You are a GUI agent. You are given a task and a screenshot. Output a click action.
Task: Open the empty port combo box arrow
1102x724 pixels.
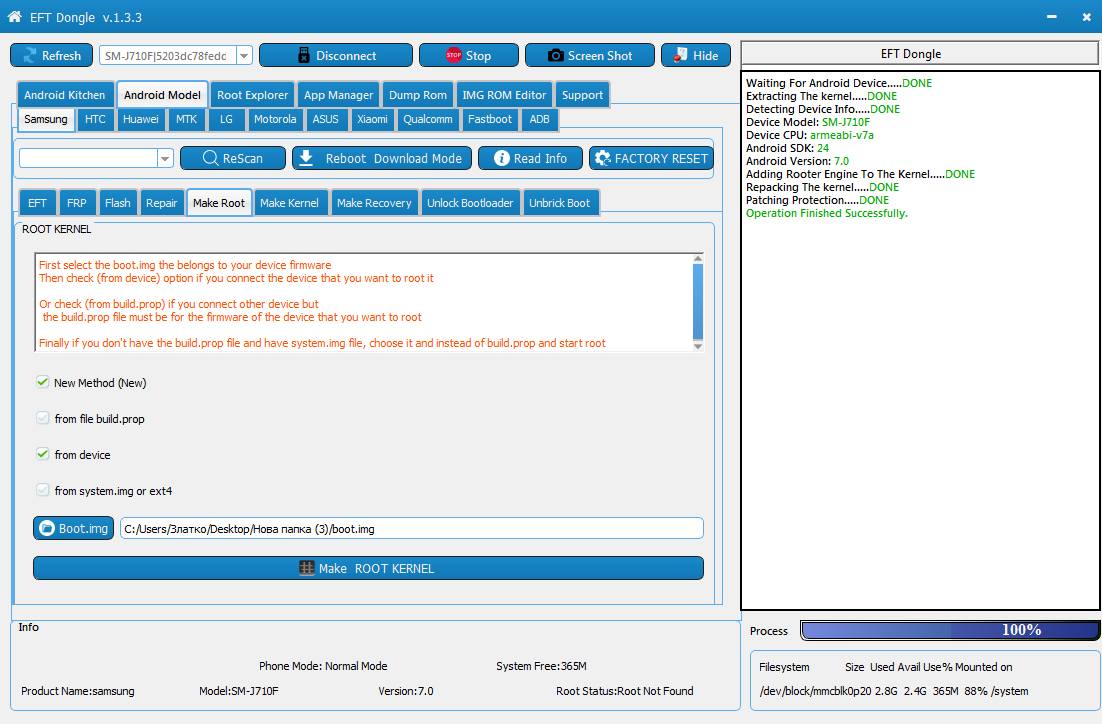pyautogui.click(x=165, y=159)
